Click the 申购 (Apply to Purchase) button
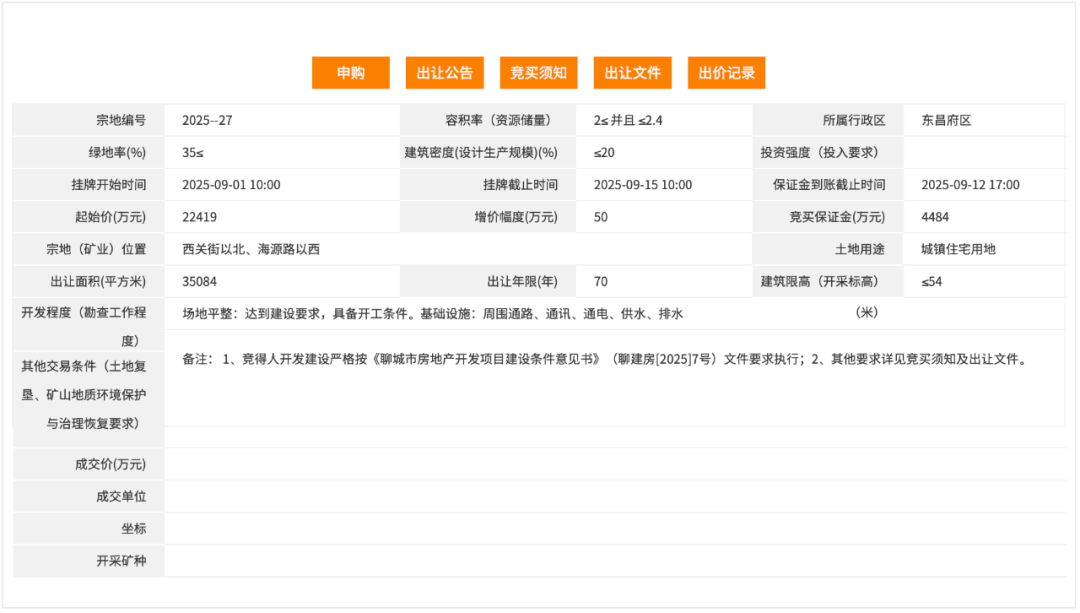The image size is (1080, 613). (x=350, y=72)
